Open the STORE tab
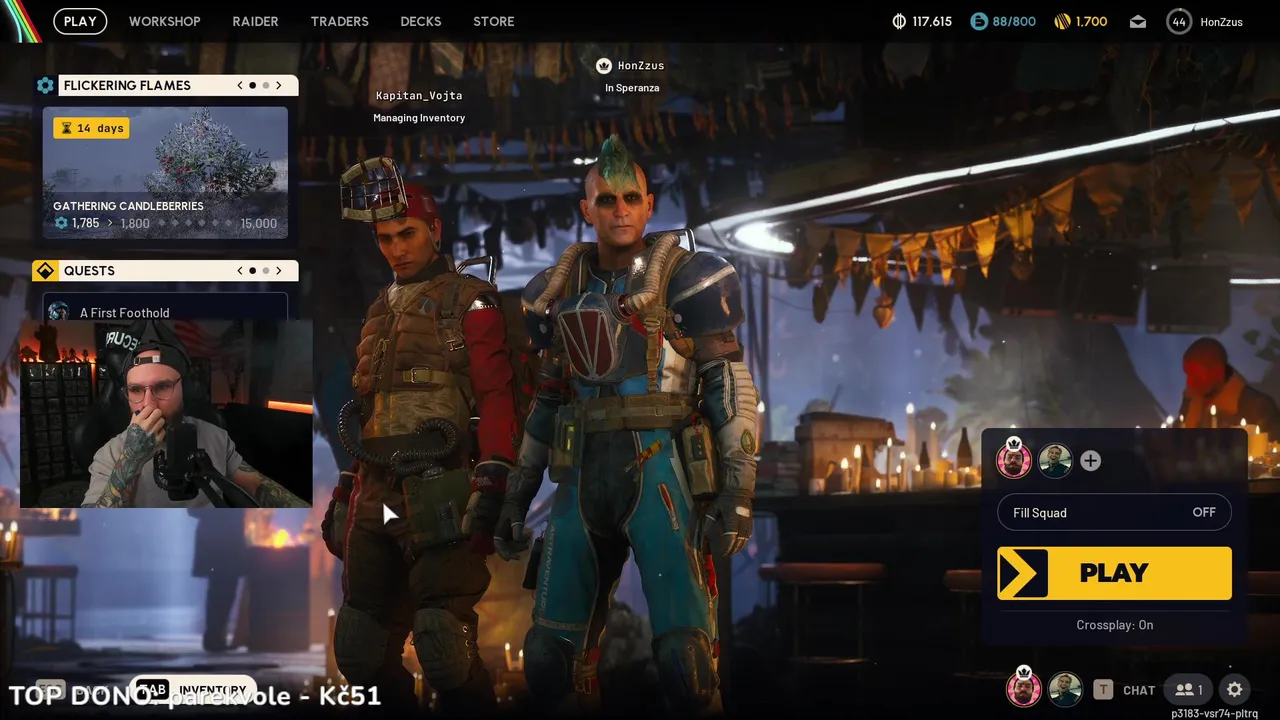Viewport: 1280px width, 720px height. (493, 21)
